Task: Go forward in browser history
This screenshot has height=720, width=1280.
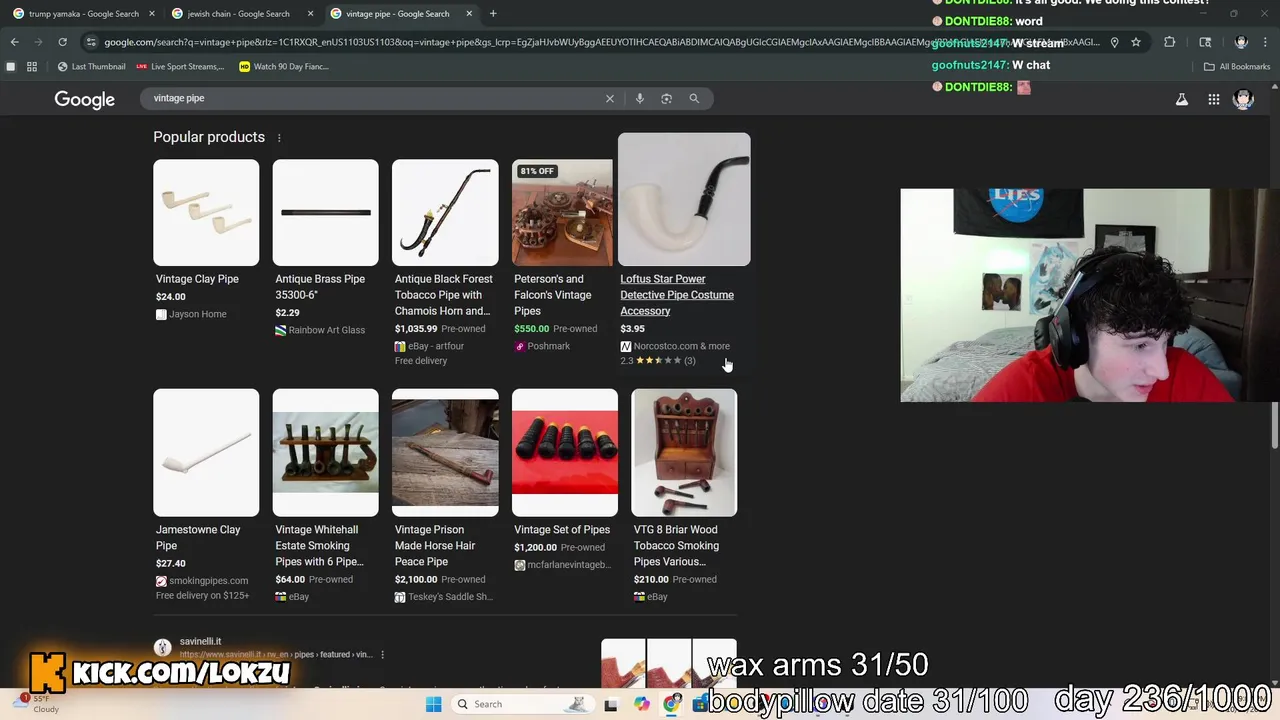Action: [38, 42]
